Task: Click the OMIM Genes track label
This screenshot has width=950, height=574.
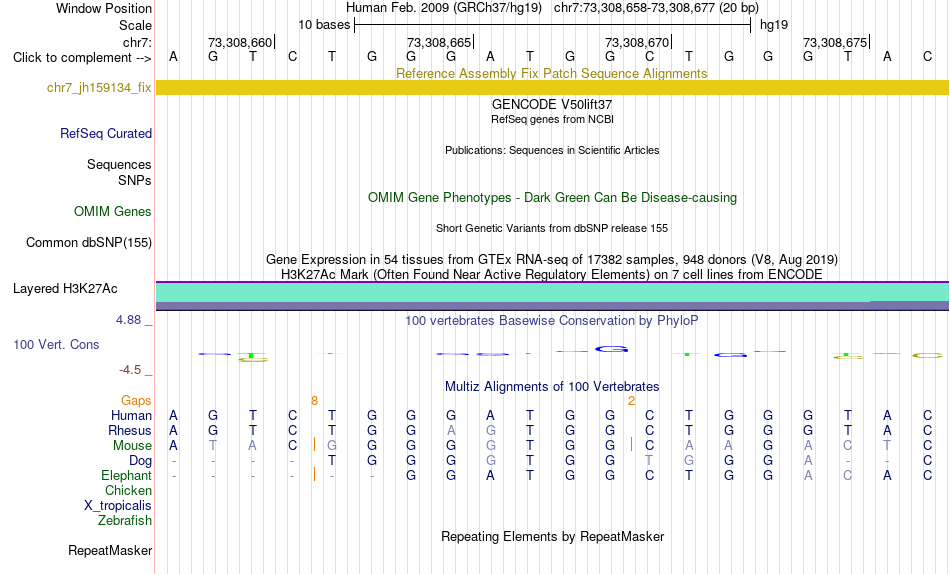Action: coord(113,212)
